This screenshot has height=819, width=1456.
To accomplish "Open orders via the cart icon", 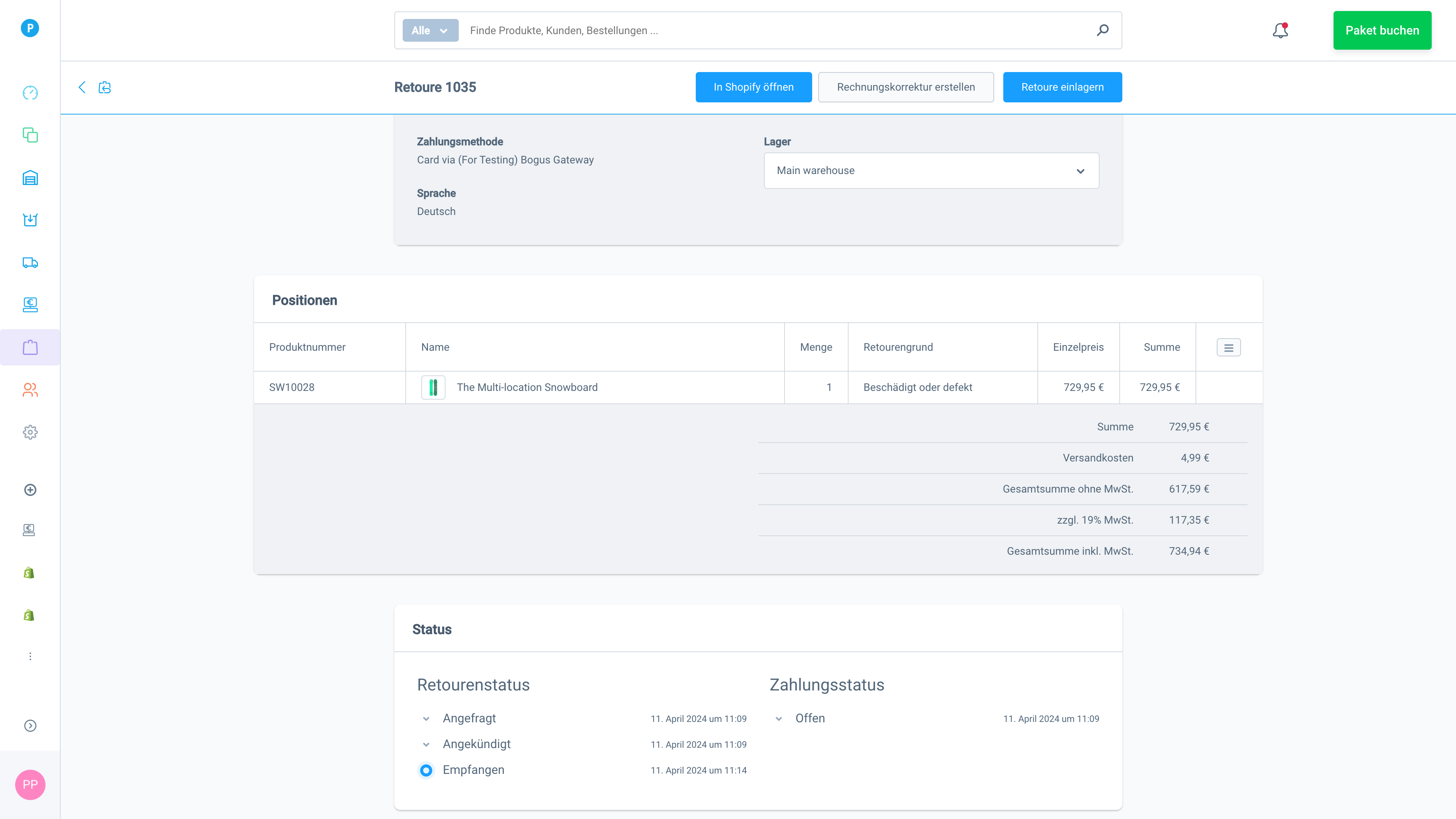I will [30, 220].
